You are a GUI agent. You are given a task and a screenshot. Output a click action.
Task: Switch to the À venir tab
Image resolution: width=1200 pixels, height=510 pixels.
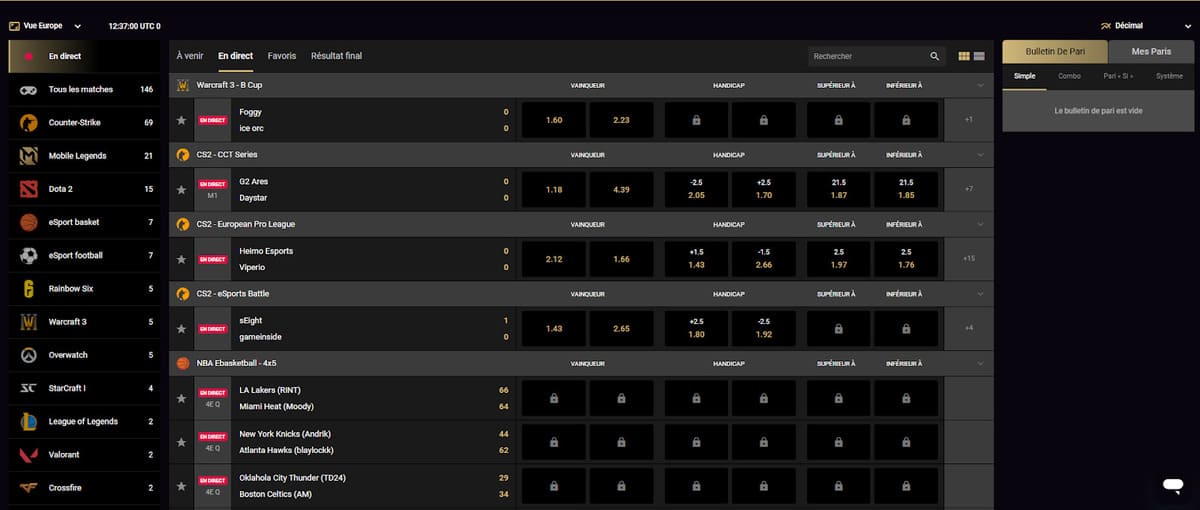pyautogui.click(x=190, y=56)
